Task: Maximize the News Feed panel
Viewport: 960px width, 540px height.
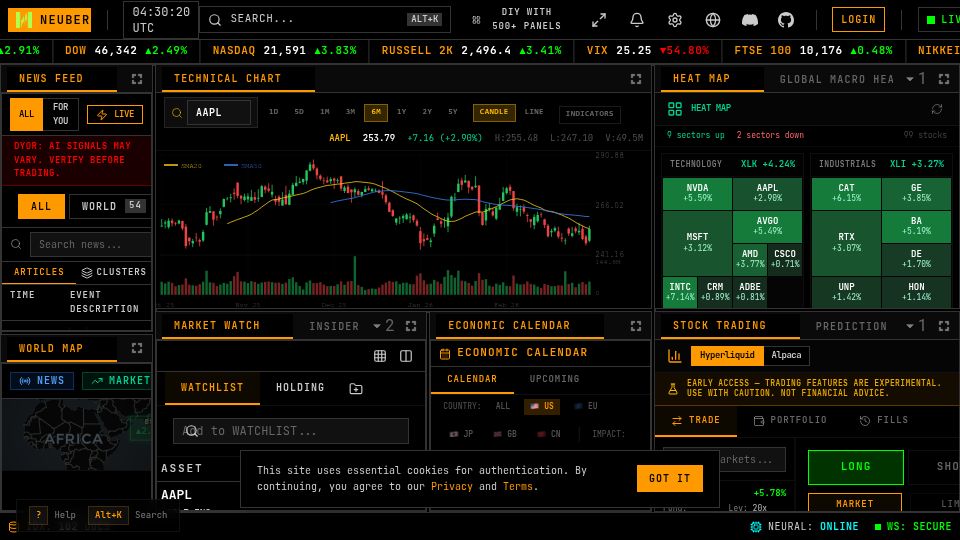Action: [x=137, y=79]
